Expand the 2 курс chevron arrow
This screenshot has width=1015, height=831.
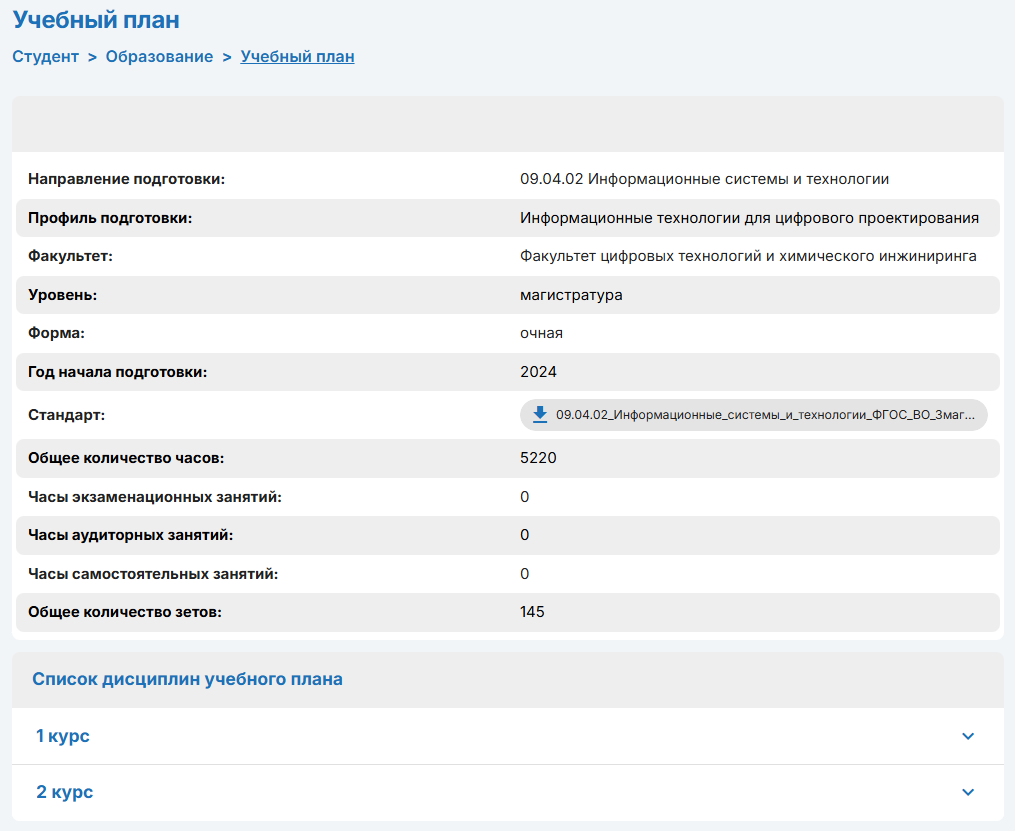[967, 792]
